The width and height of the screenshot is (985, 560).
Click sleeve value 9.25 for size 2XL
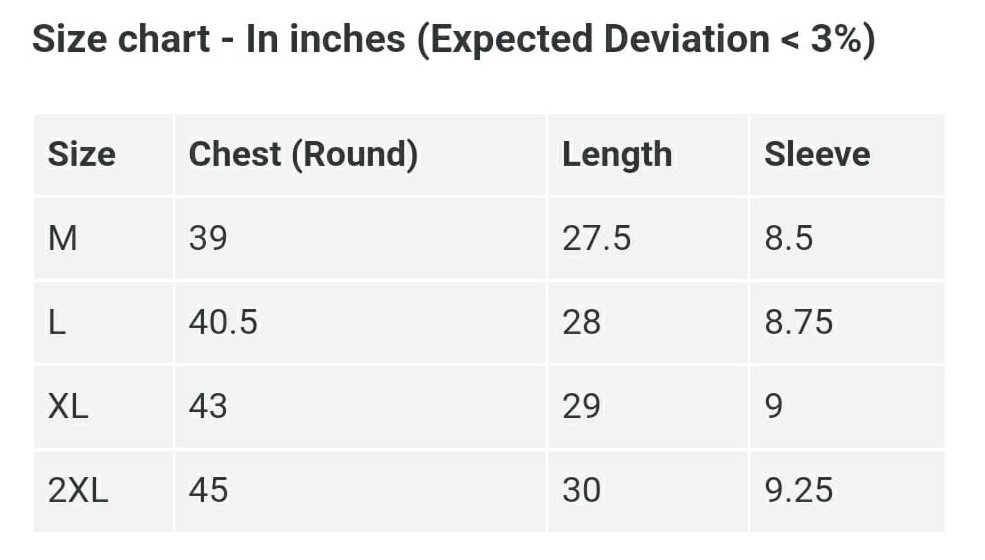click(x=798, y=490)
